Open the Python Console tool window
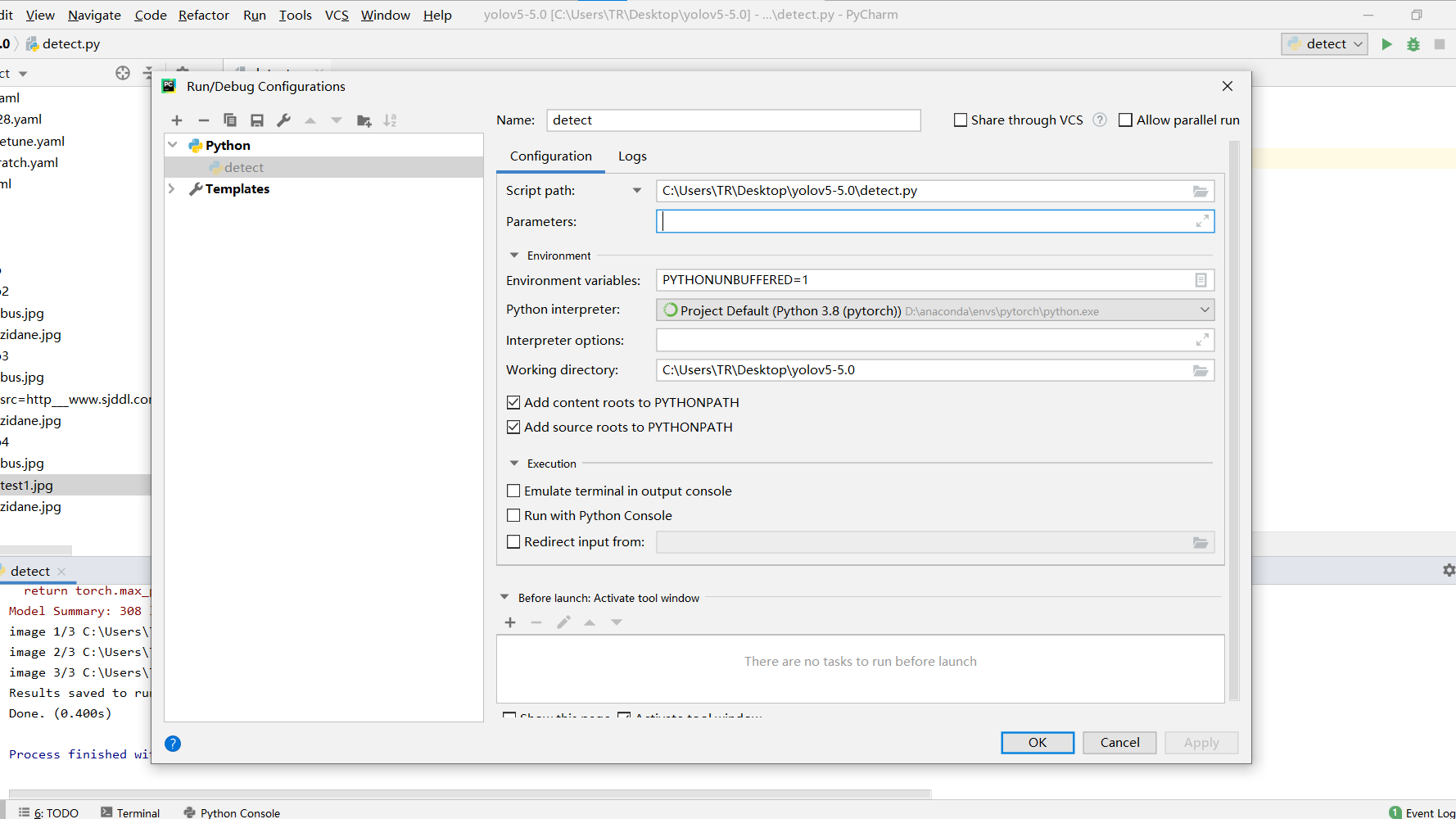 click(232, 812)
